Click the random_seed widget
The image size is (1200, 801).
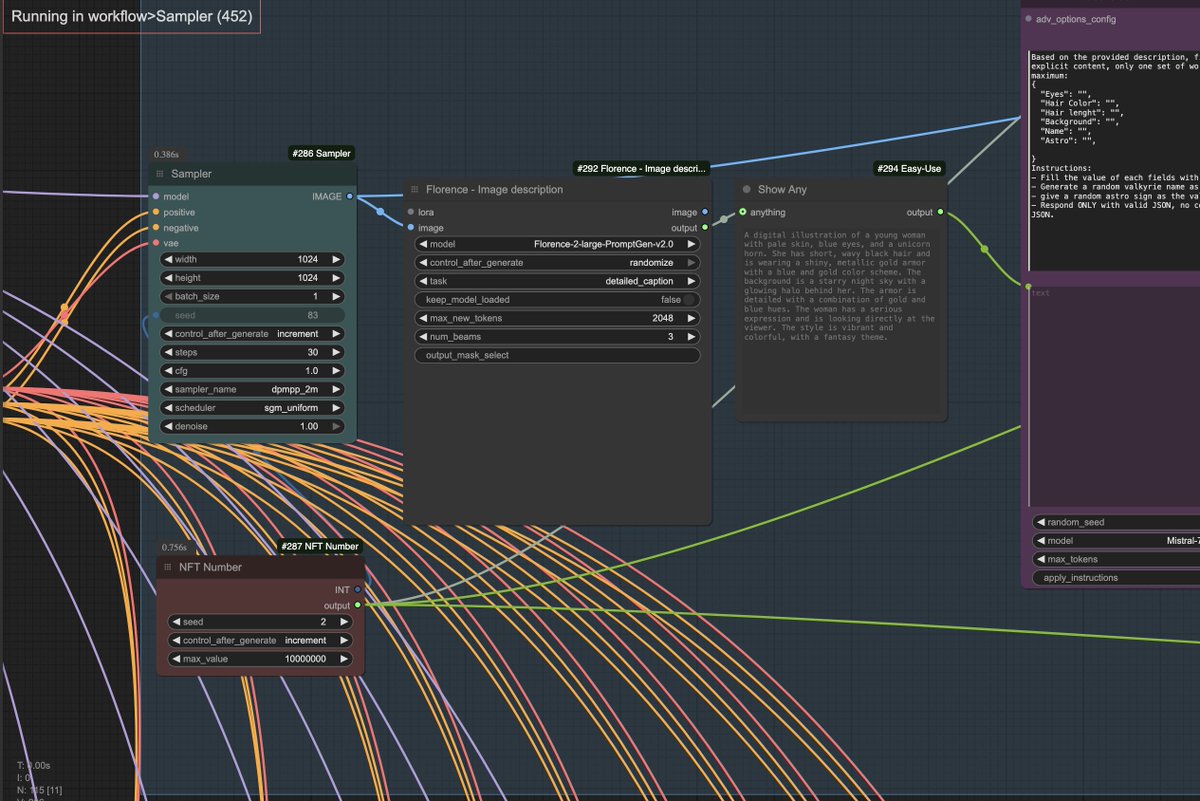click(1116, 522)
